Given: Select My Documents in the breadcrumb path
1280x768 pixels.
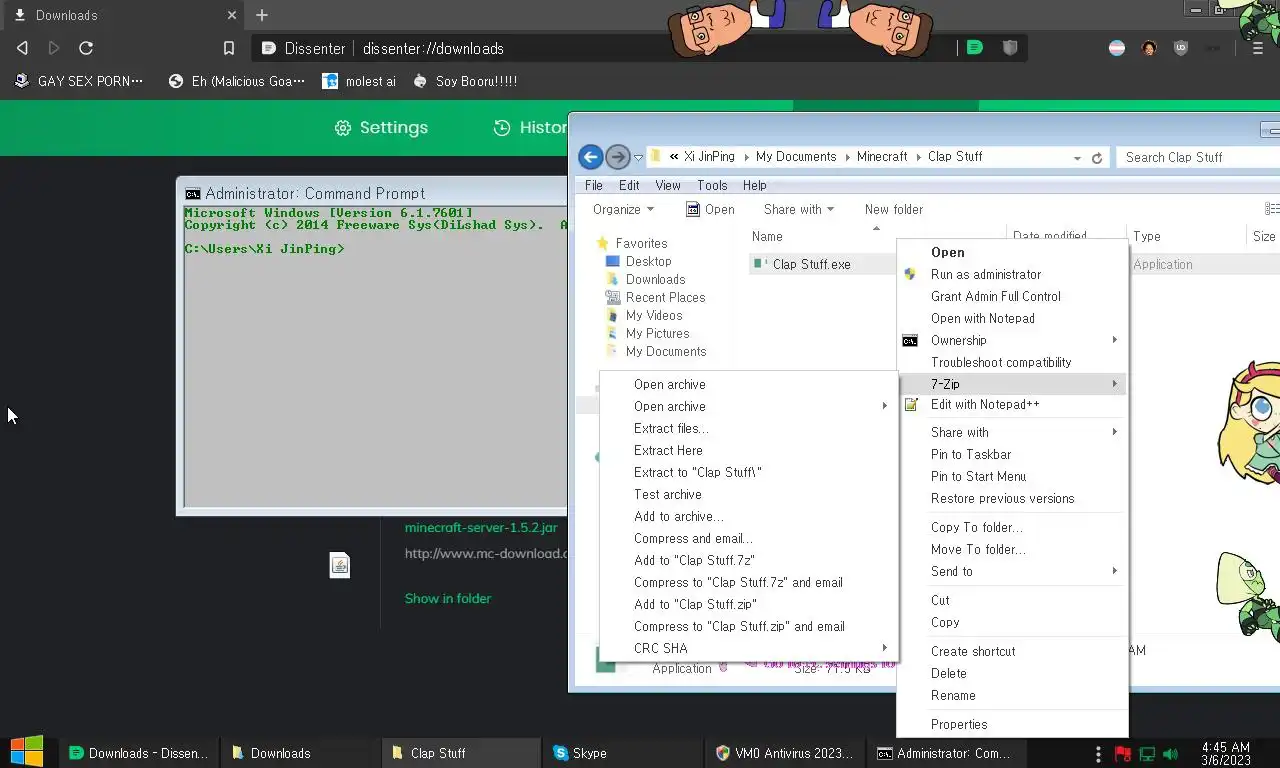Looking at the screenshot, I should [x=796, y=157].
